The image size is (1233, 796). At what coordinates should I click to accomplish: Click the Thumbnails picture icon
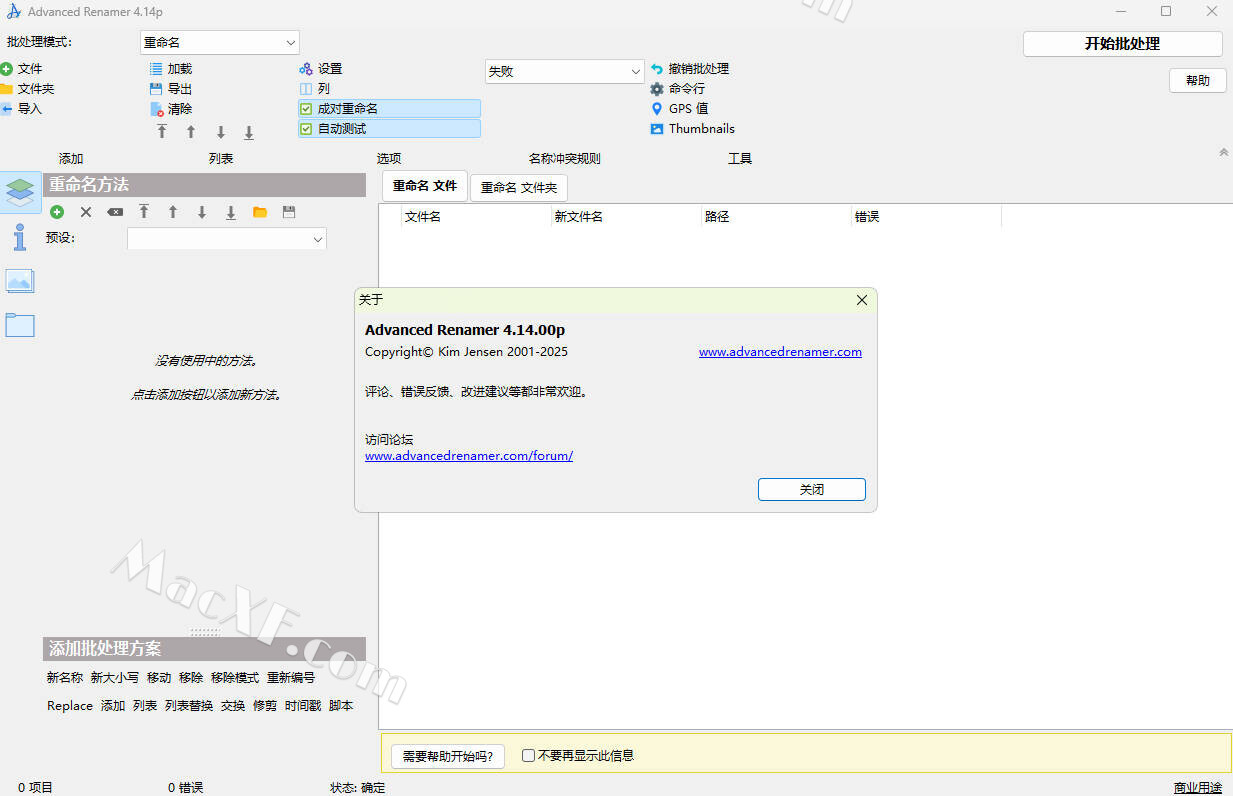[657, 129]
